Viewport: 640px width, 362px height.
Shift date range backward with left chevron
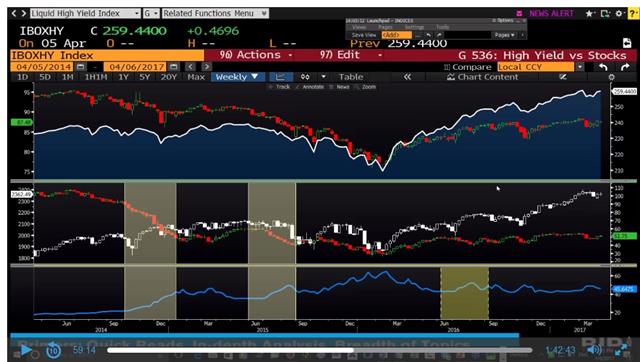click(x=190, y=67)
